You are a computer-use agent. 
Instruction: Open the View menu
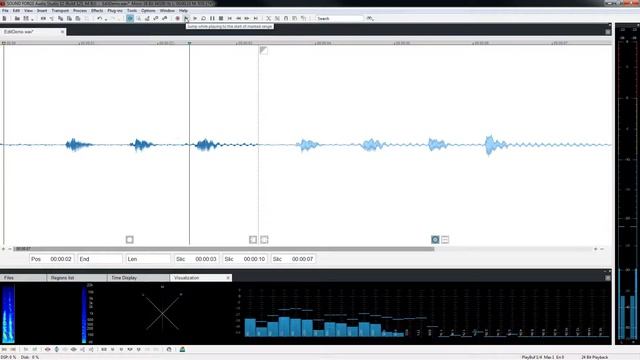tap(29, 11)
